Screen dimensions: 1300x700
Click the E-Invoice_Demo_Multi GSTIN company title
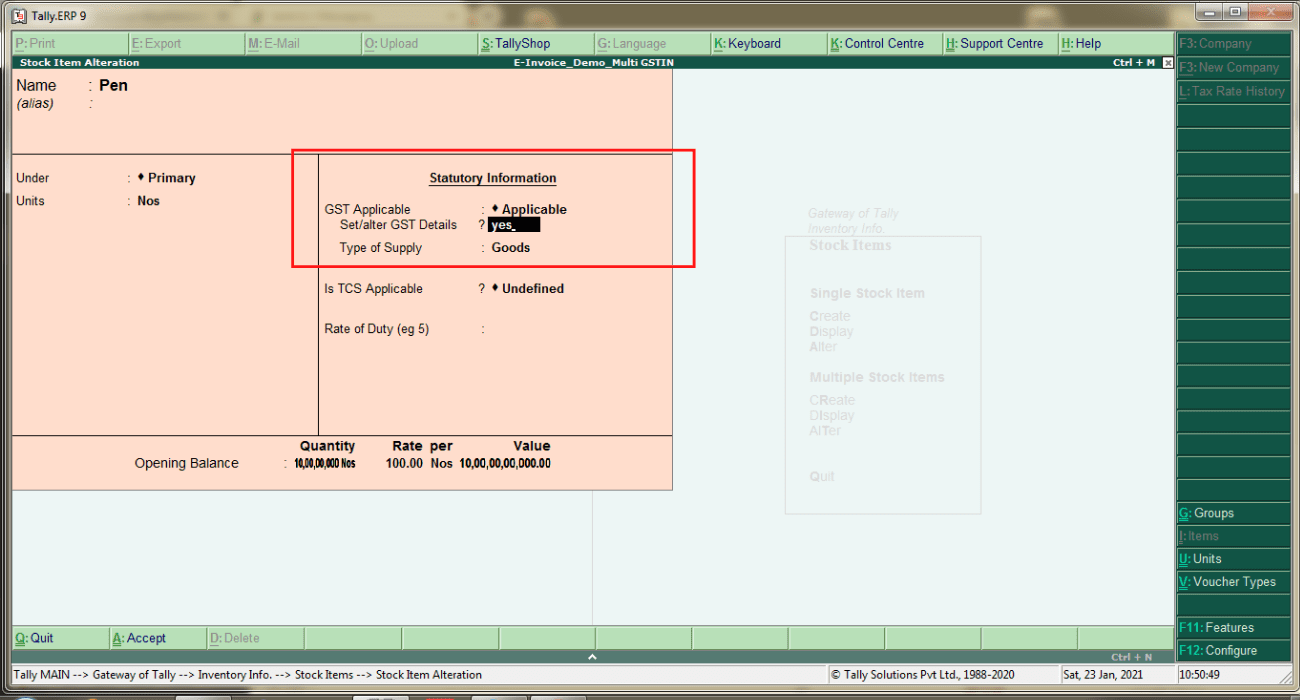click(x=593, y=63)
